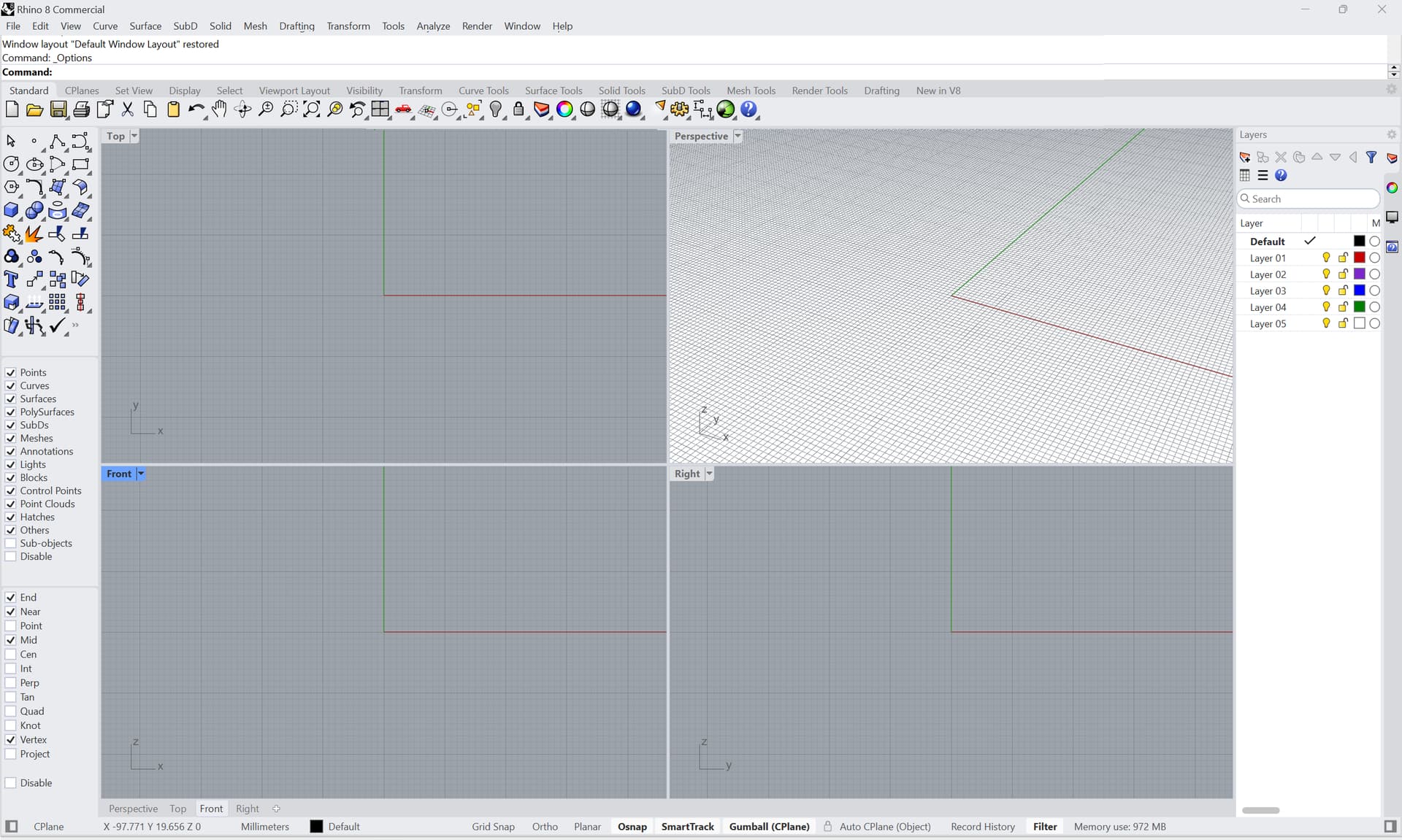1402x840 pixels.
Task: Open the Front viewport title dropdown
Action: coord(140,474)
